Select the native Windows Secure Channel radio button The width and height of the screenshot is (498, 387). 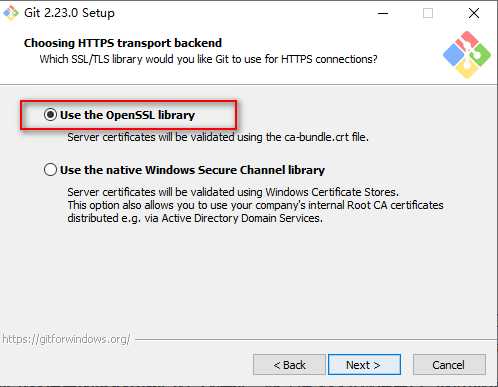(50, 170)
